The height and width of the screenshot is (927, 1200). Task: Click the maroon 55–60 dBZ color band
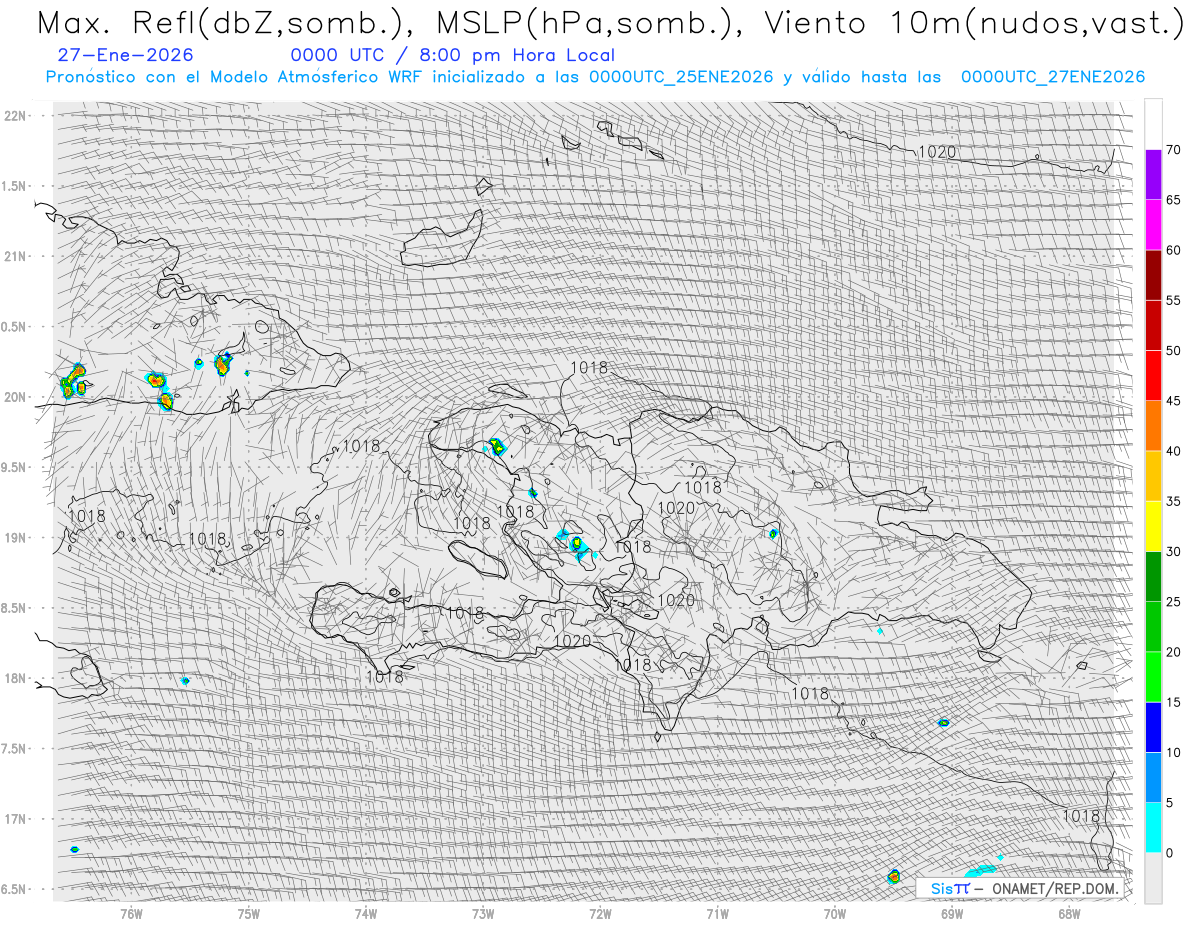(x=1153, y=275)
